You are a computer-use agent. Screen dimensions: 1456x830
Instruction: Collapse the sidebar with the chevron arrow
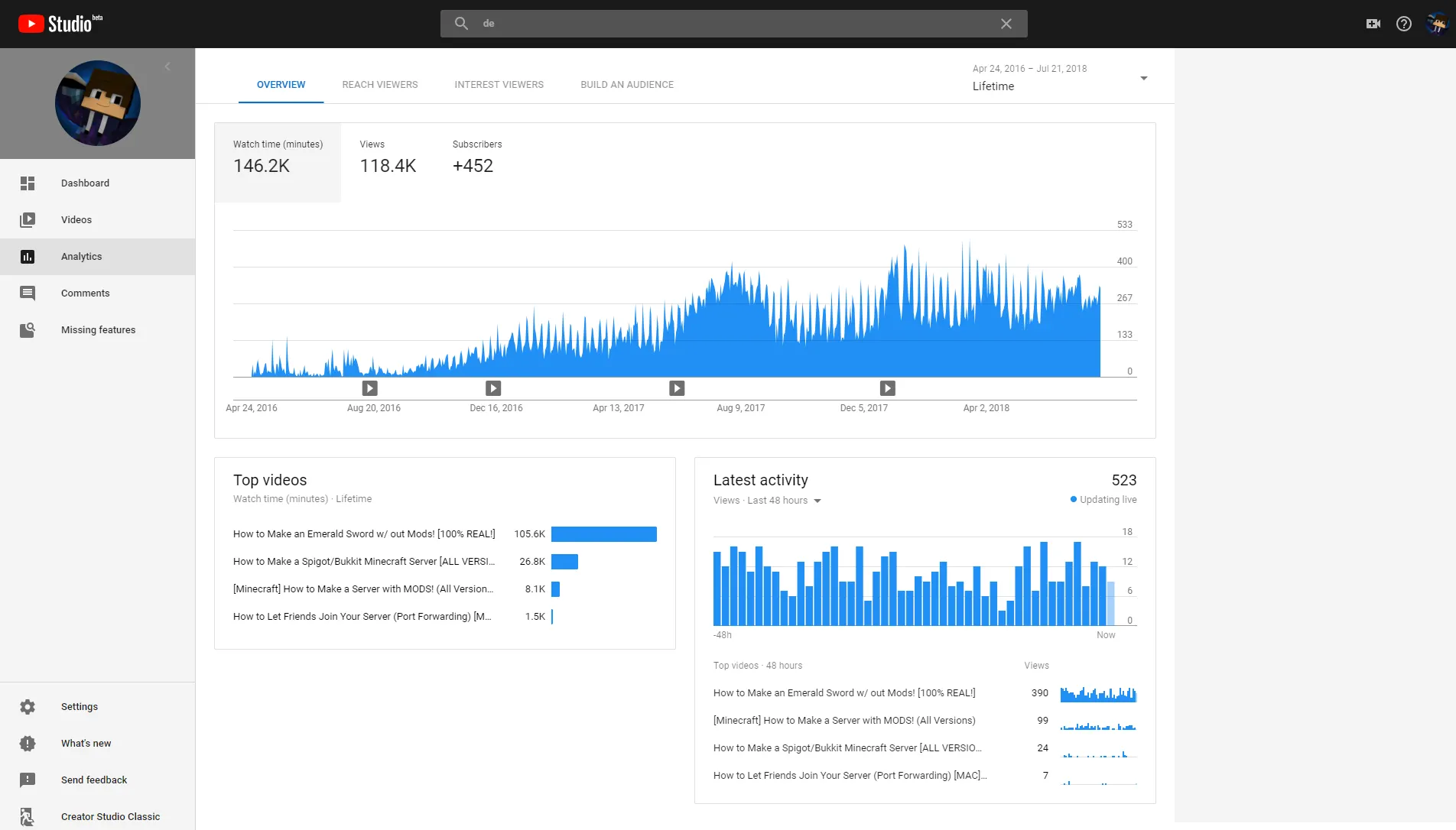click(167, 66)
